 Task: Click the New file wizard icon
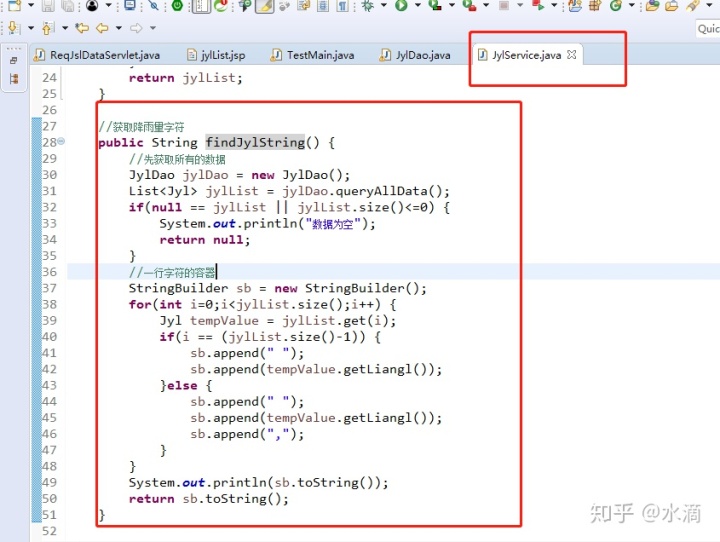pyautogui.click(x=15, y=6)
